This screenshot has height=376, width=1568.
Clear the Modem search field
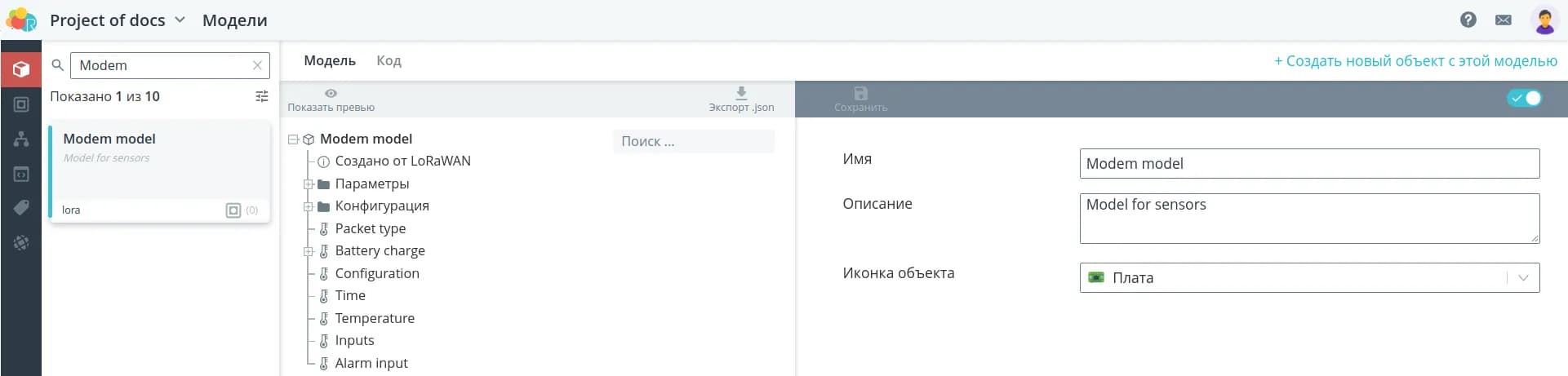[257, 65]
